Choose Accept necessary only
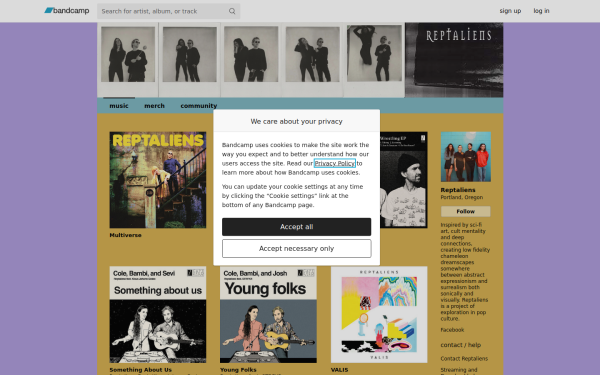 tap(297, 249)
